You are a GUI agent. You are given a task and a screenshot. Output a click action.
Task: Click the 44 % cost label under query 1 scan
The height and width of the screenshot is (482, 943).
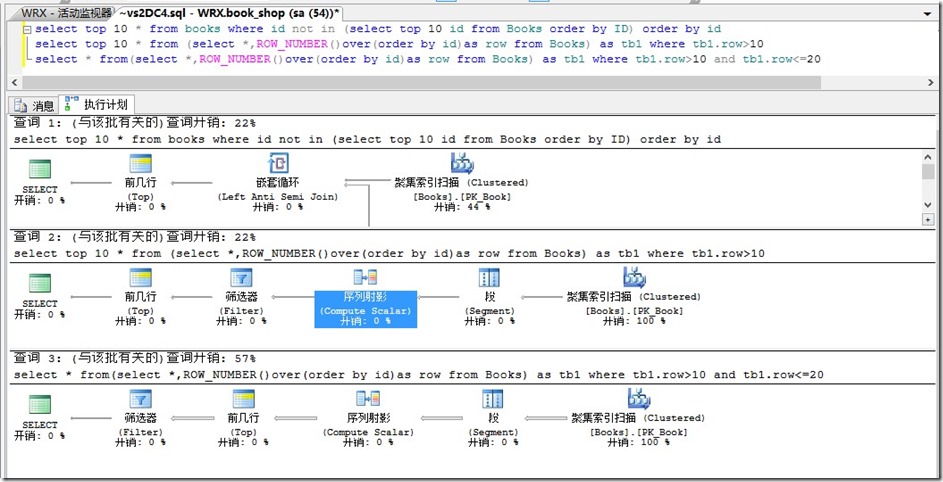[462, 206]
